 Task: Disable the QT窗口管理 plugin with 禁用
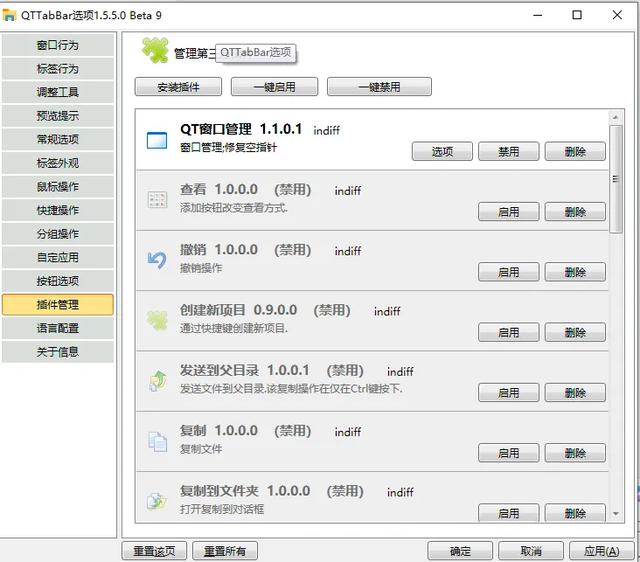(509, 152)
